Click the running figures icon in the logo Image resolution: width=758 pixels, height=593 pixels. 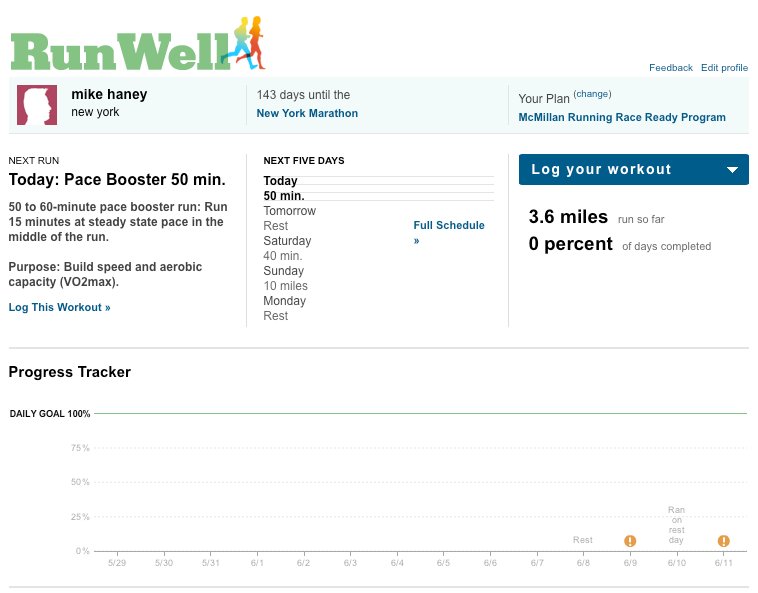point(247,42)
